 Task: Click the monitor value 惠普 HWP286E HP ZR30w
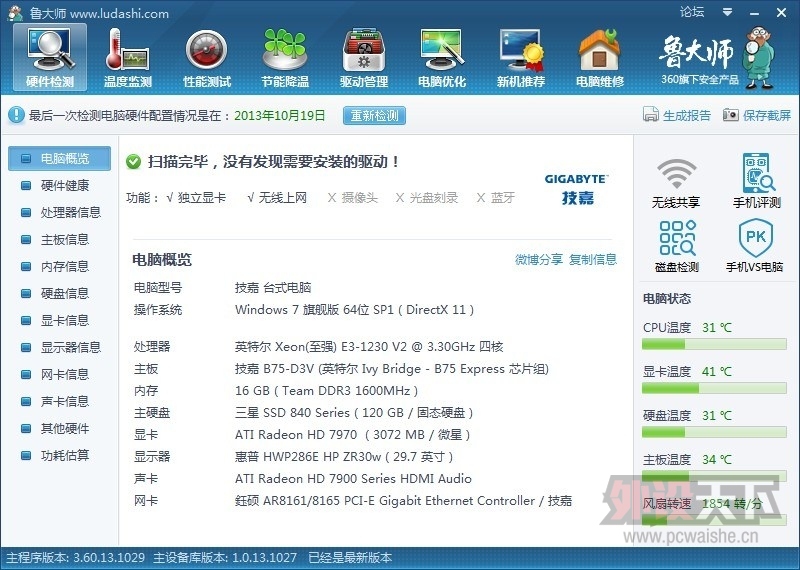point(344,456)
